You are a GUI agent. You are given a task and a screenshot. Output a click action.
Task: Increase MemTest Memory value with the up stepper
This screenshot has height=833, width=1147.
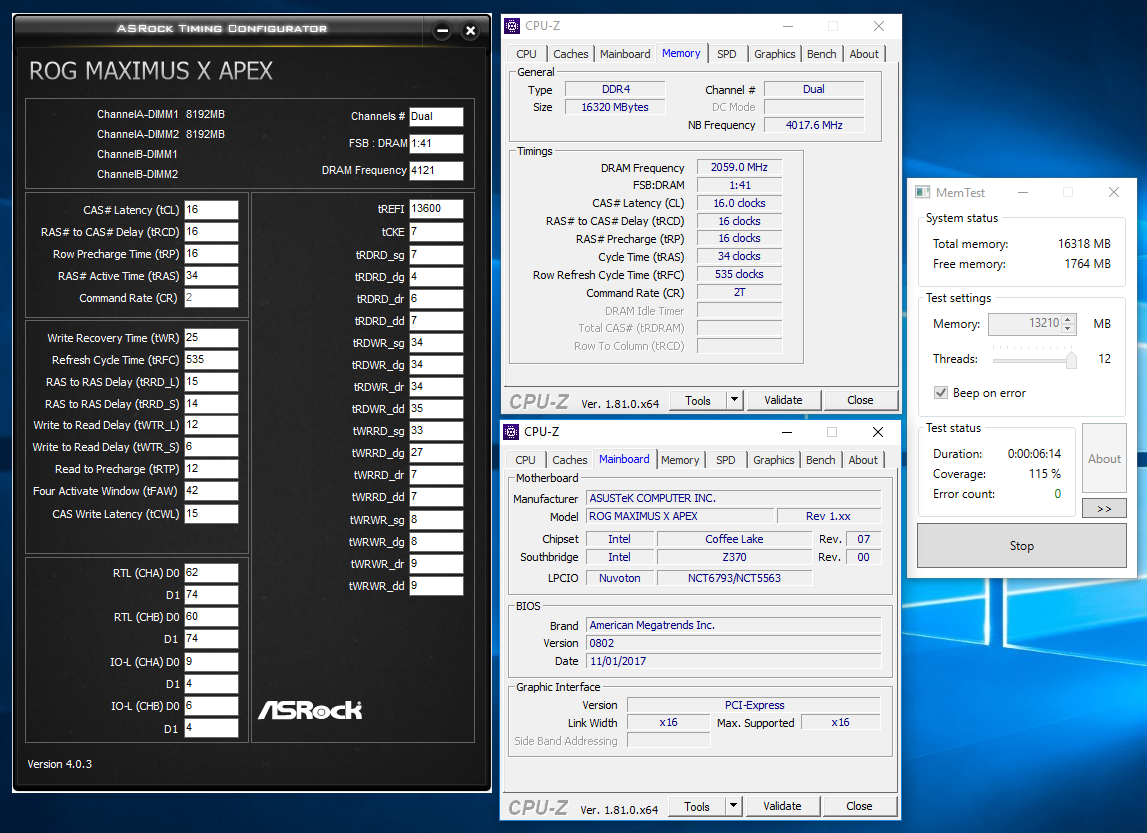click(x=1069, y=319)
